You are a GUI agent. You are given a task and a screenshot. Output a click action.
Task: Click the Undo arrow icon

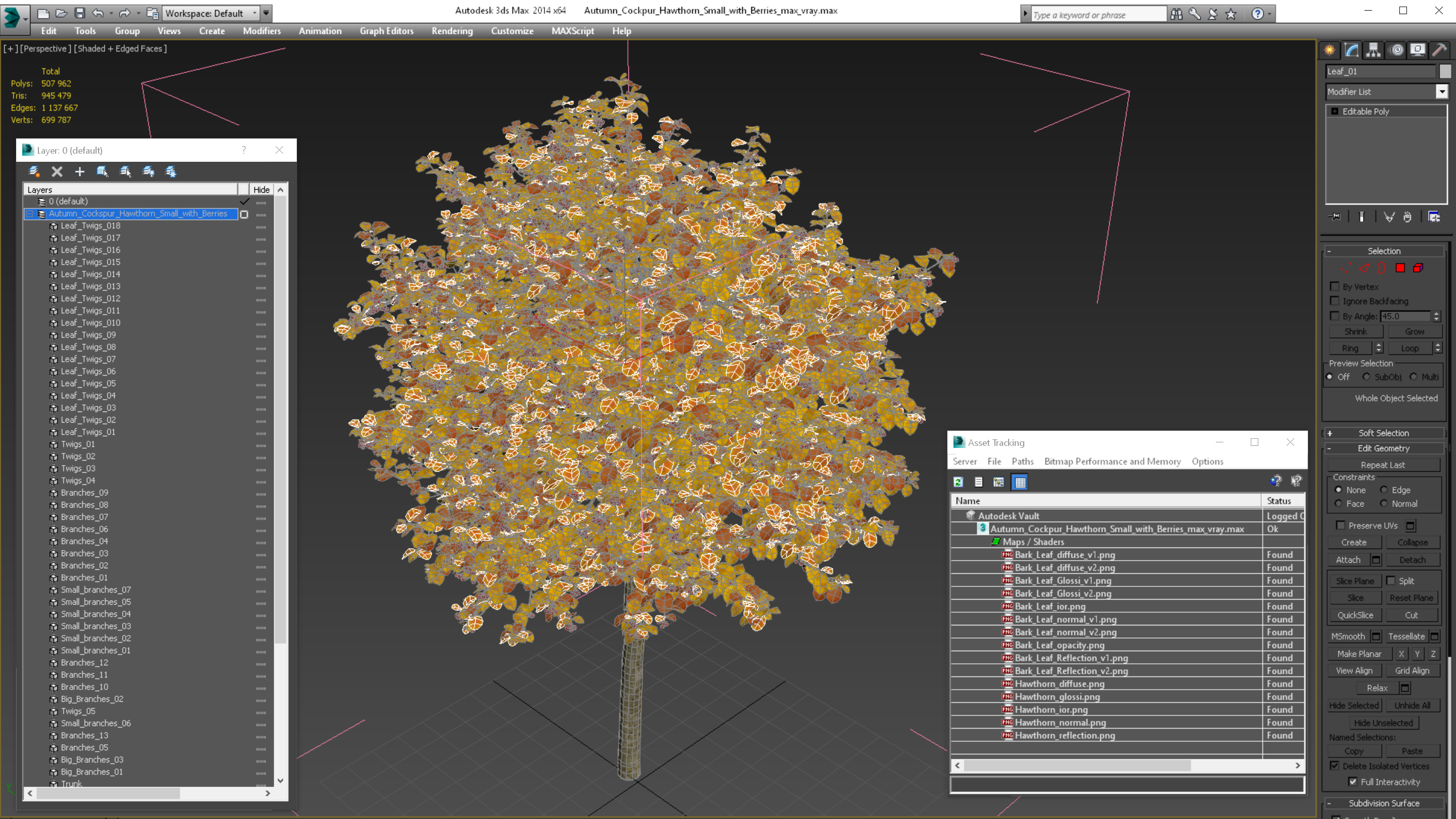(98, 13)
